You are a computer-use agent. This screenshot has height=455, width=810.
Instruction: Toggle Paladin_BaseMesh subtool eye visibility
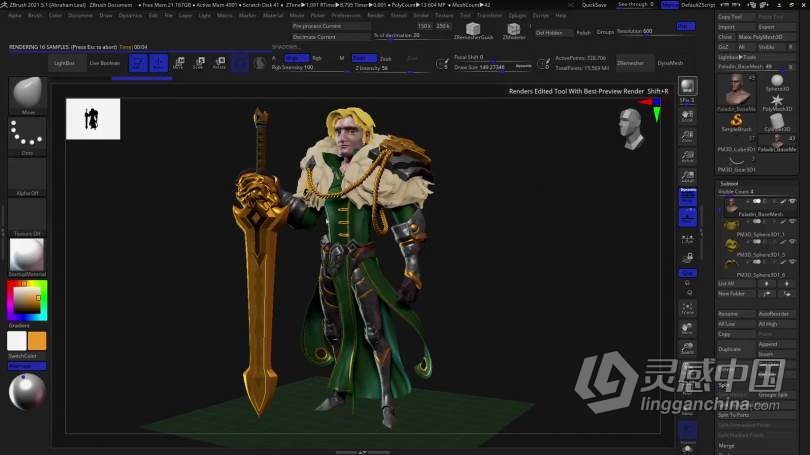coord(792,201)
